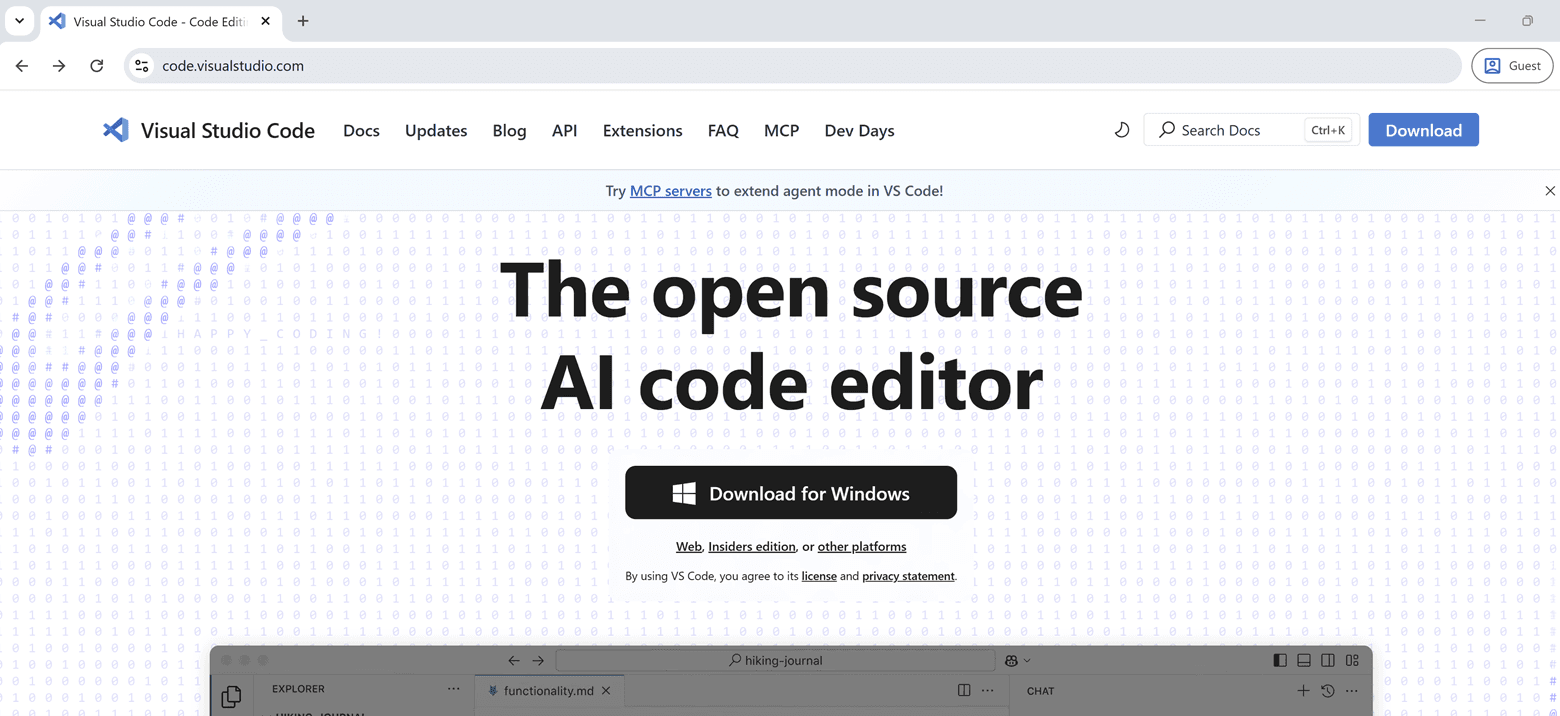Screen dimensions: 1560x716
Task: Toggle dark theme with the moon icon
Action: click(x=1121, y=130)
